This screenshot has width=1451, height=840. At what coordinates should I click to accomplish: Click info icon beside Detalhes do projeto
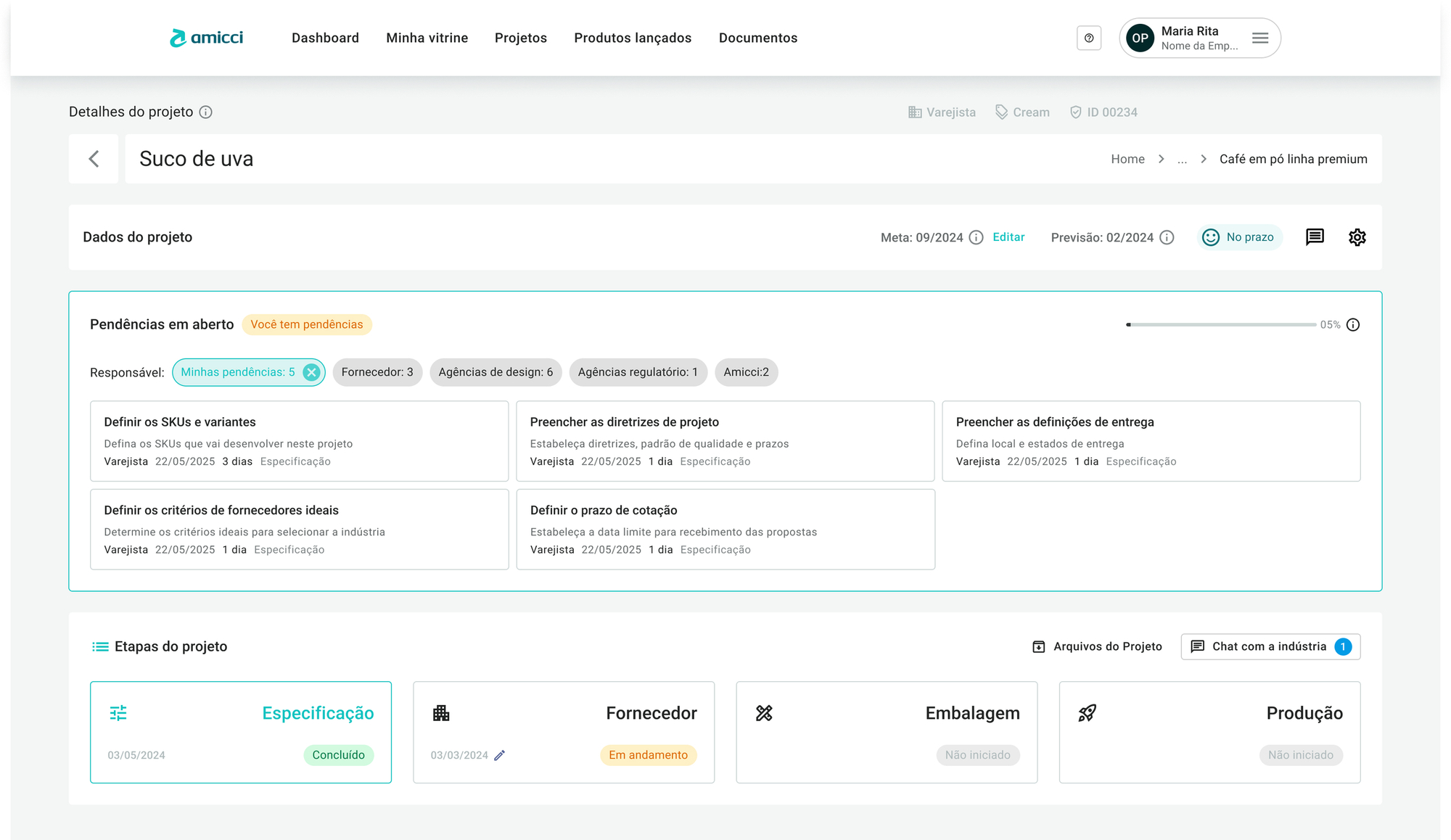[206, 112]
